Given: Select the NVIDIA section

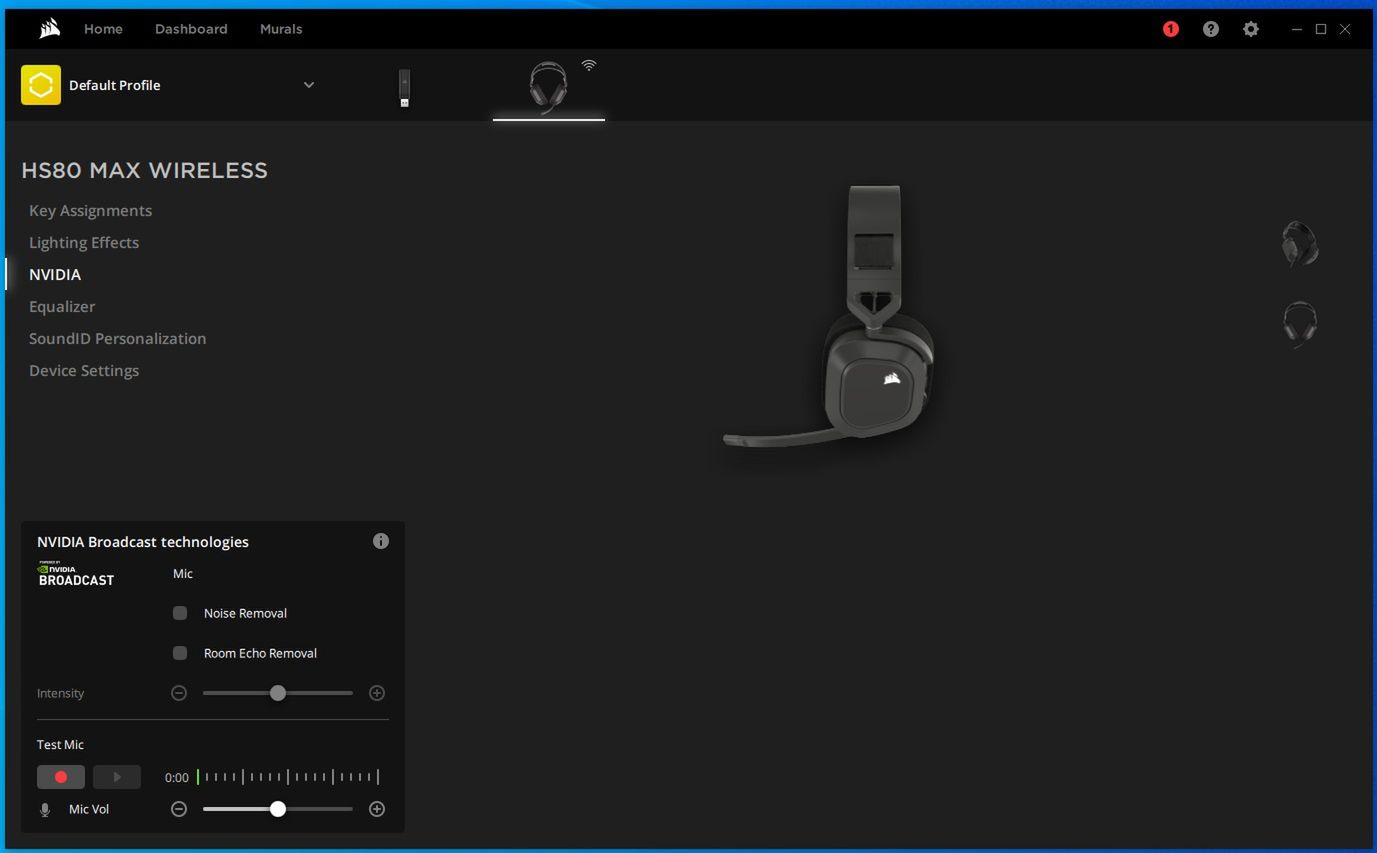Looking at the screenshot, I should pos(55,274).
